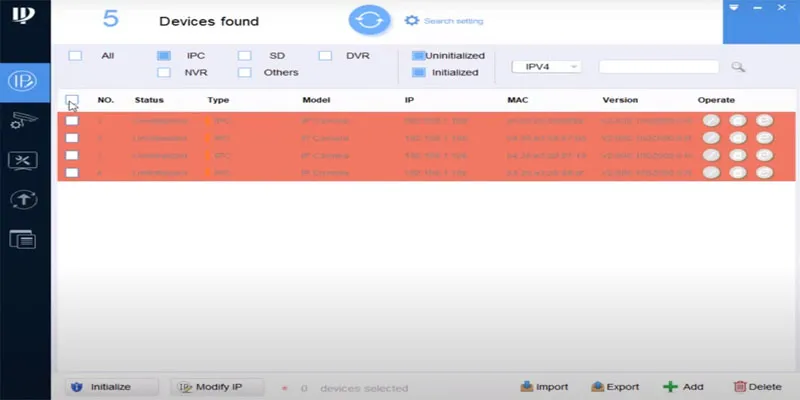Viewport: 800px width, 400px height.
Task: Click the Initialize button
Action: pos(111,387)
